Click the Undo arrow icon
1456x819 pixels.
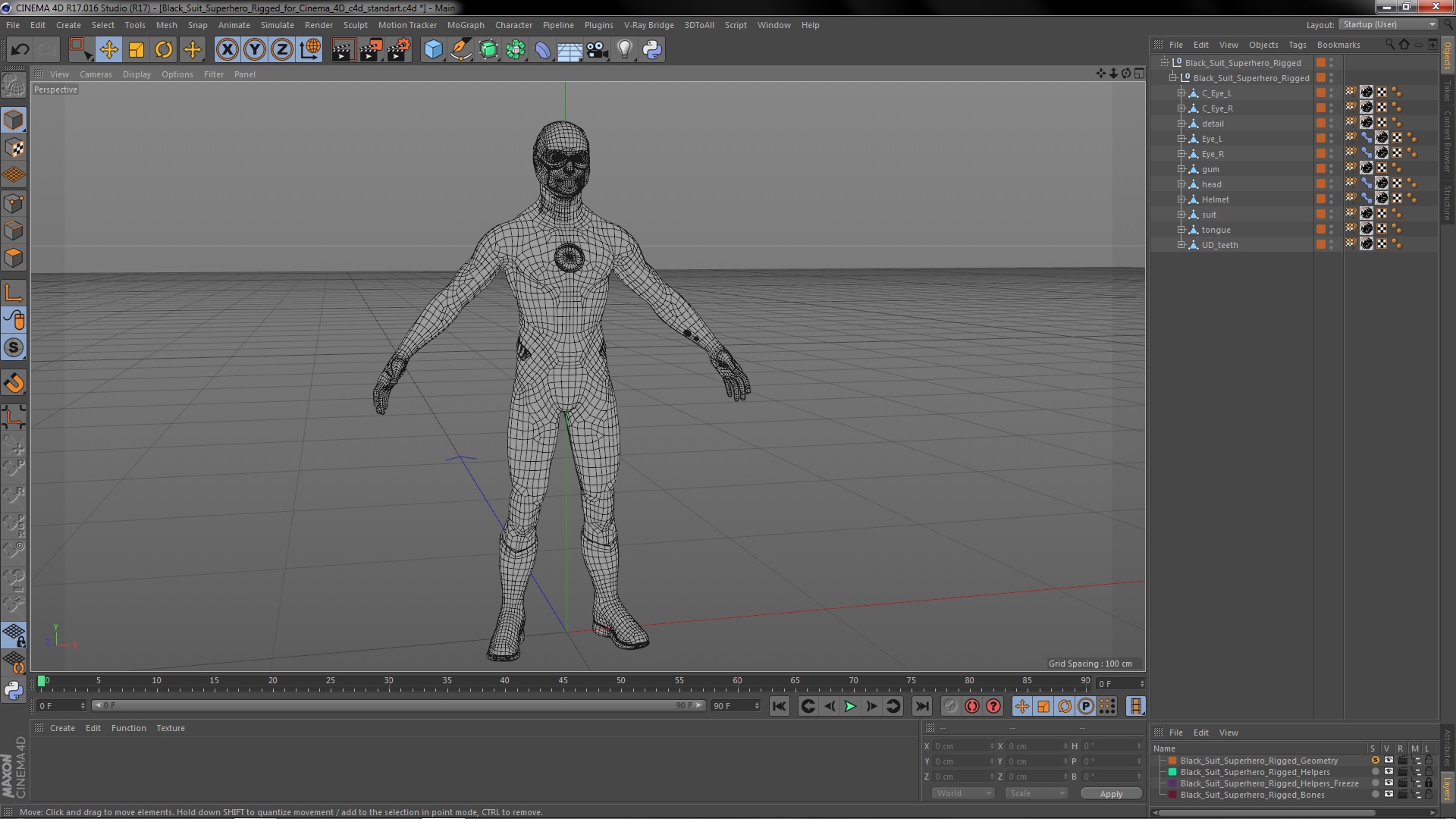coord(20,50)
